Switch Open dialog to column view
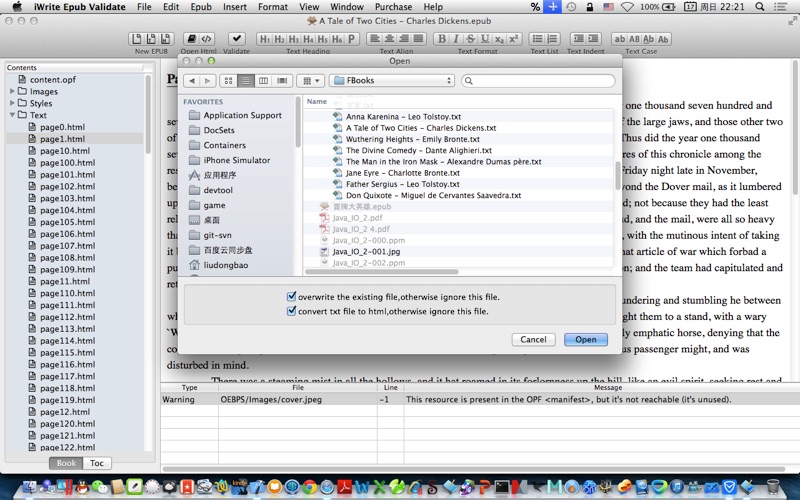This screenshot has height=500, width=800. [x=263, y=81]
